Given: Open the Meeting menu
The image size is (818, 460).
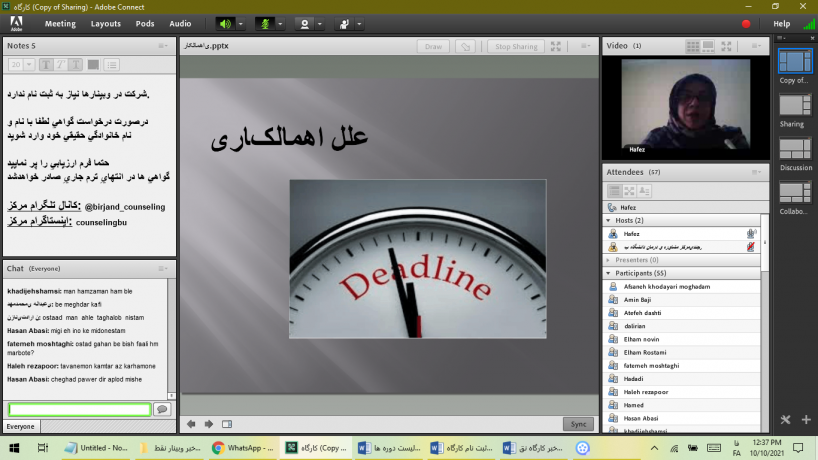Looking at the screenshot, I should tap(60, 24).
